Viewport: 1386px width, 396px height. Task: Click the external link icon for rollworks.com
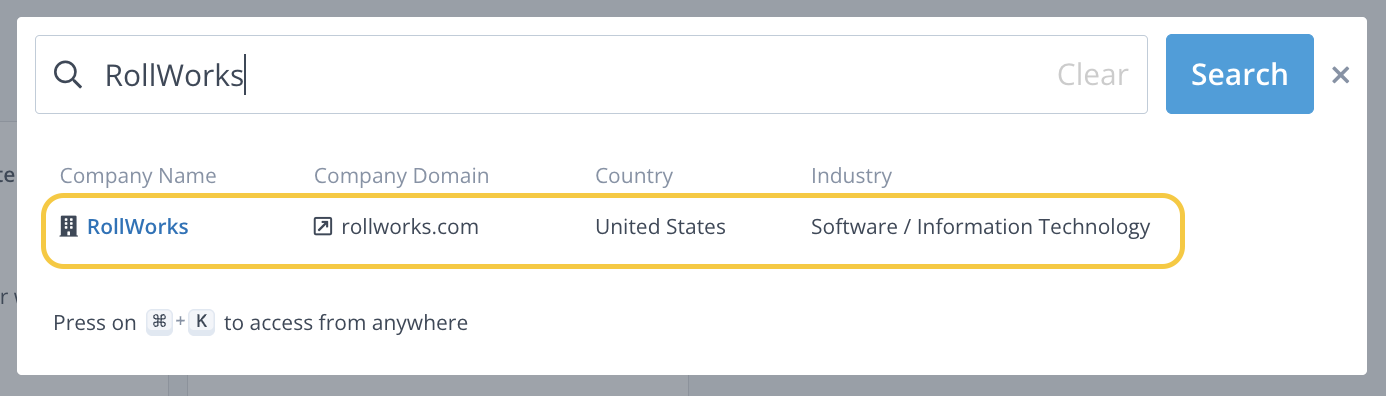point(323,227)
